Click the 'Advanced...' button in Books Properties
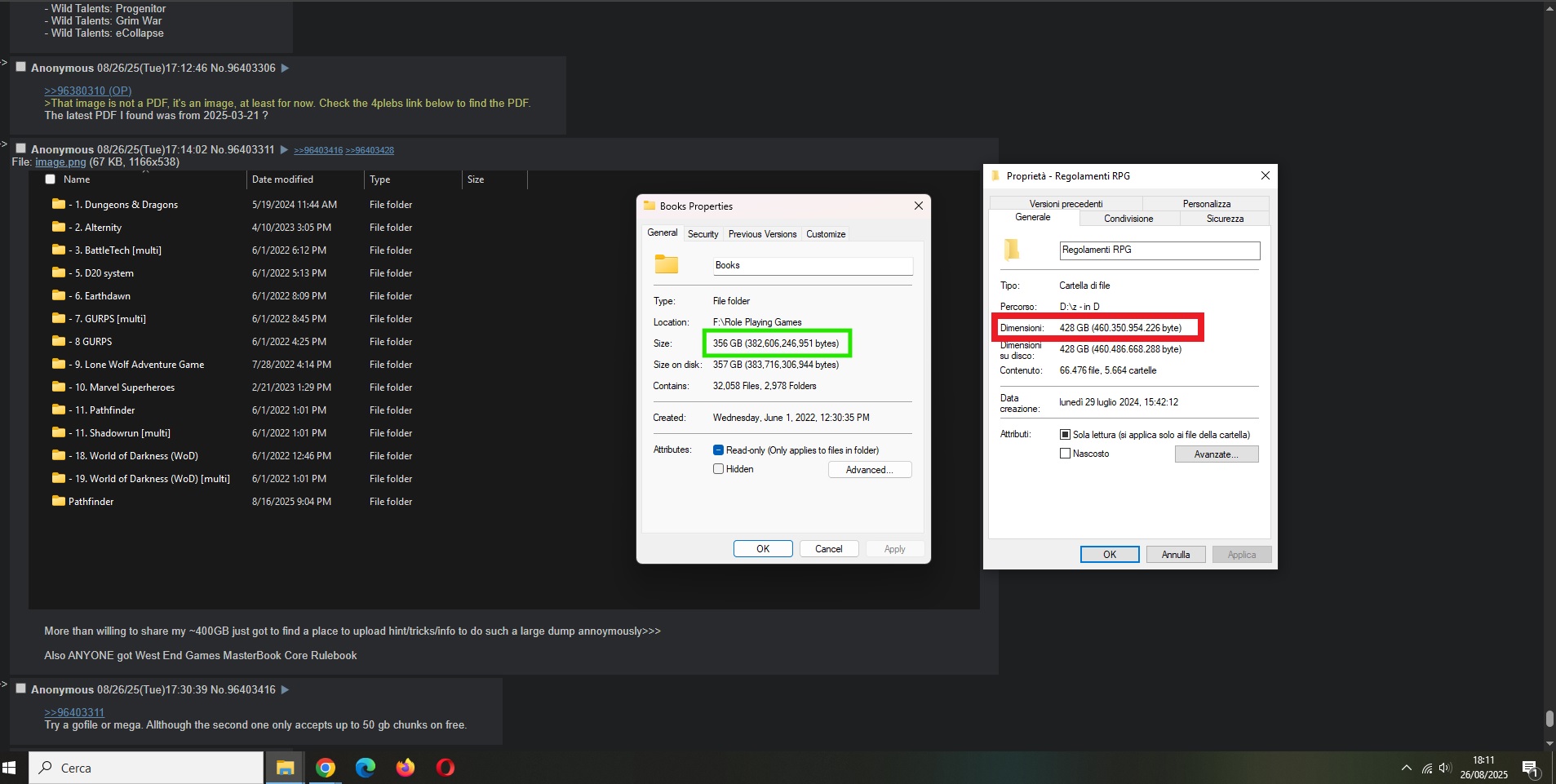This screenshot has width=1556, height=784. (870, 470)
